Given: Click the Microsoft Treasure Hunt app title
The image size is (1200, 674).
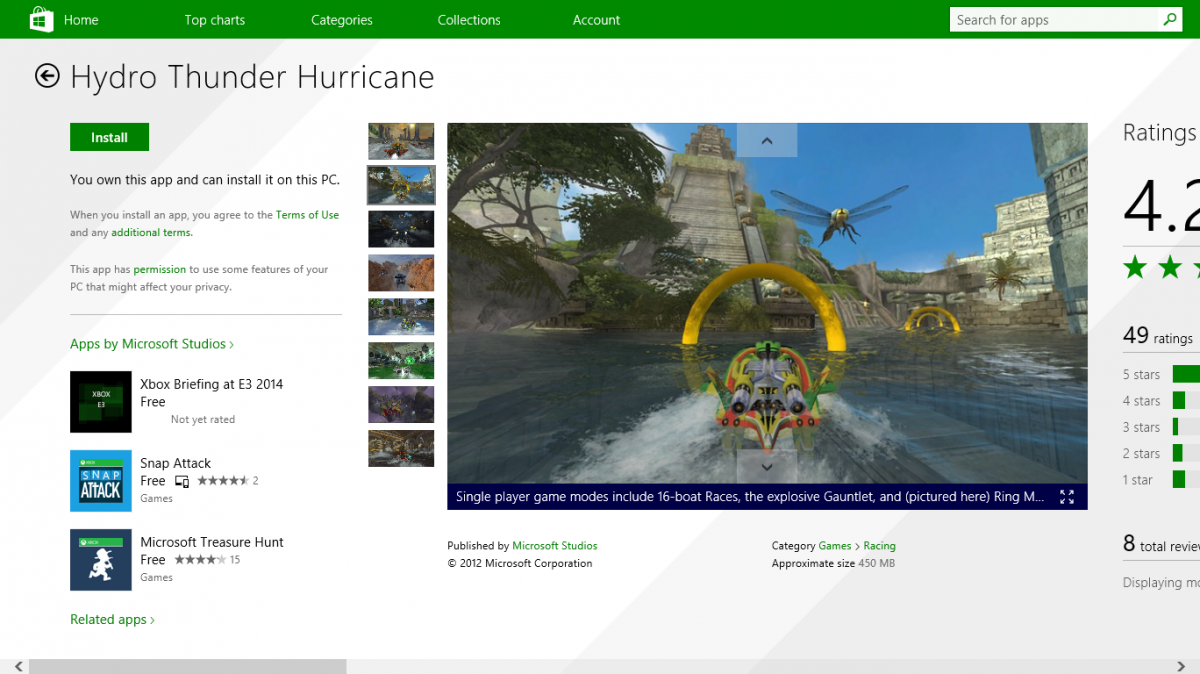Looking at the screenshot, I should (x=212, y=542).
